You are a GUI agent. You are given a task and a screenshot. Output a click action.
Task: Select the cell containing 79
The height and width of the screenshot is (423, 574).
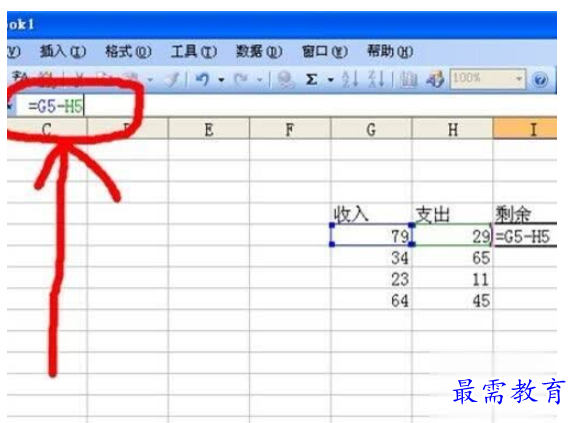[371, 235]
